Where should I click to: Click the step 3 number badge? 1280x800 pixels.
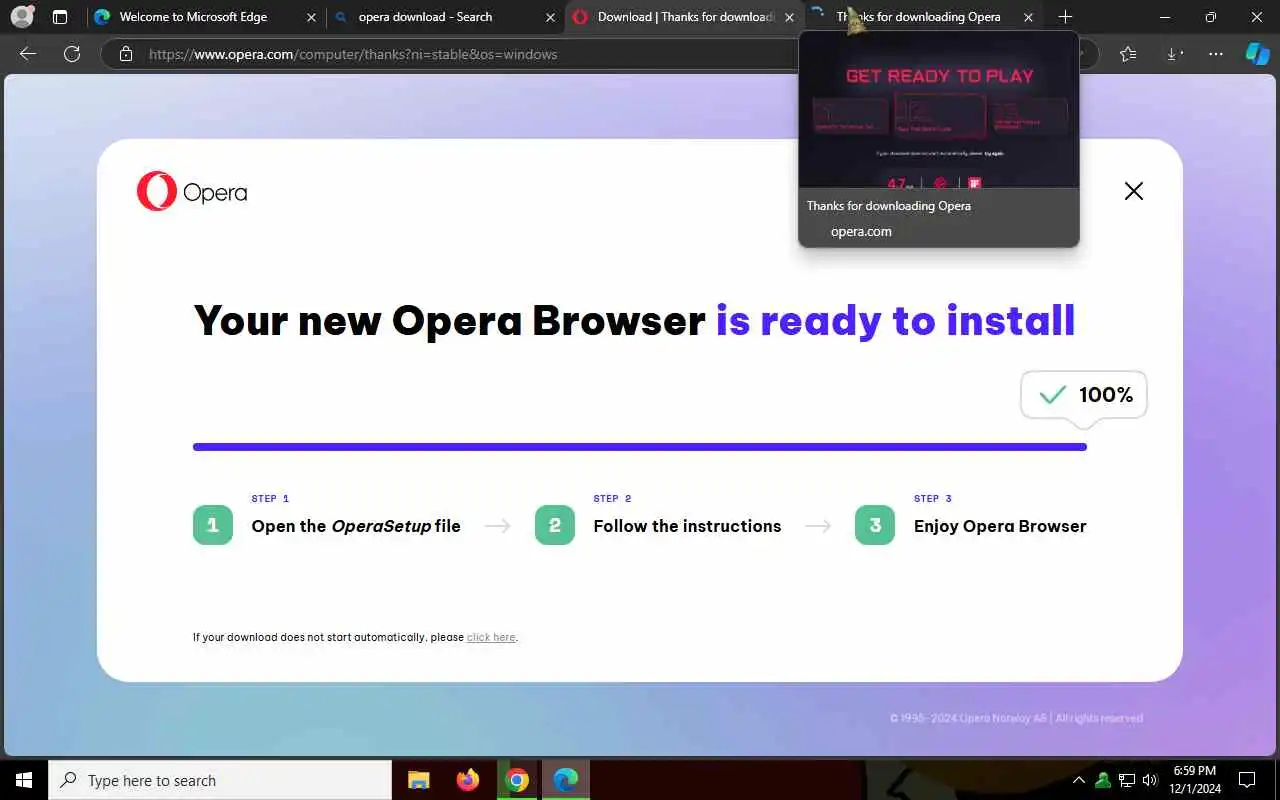coord(875,525)
